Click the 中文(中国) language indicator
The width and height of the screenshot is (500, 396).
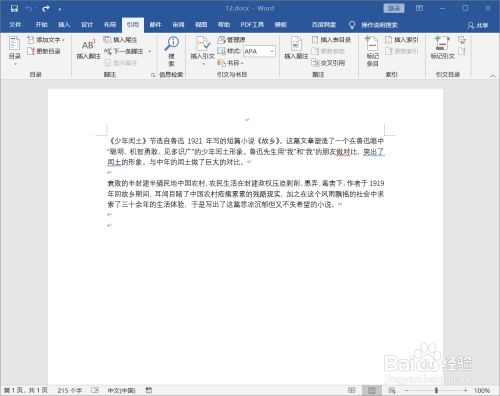click(121, 390)
